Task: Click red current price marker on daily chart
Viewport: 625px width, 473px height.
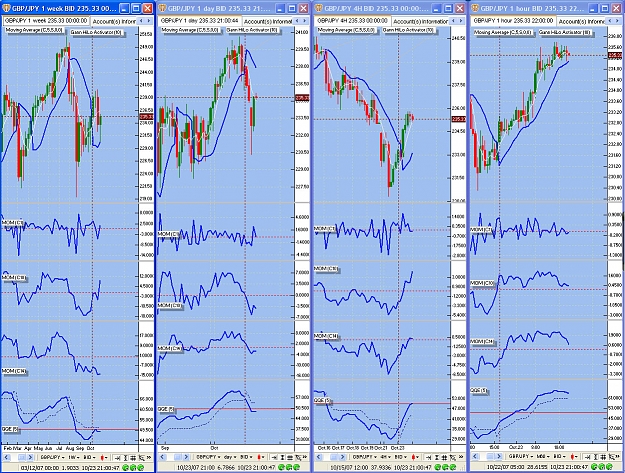Action: pyautogui.click(x=302, y=98)
